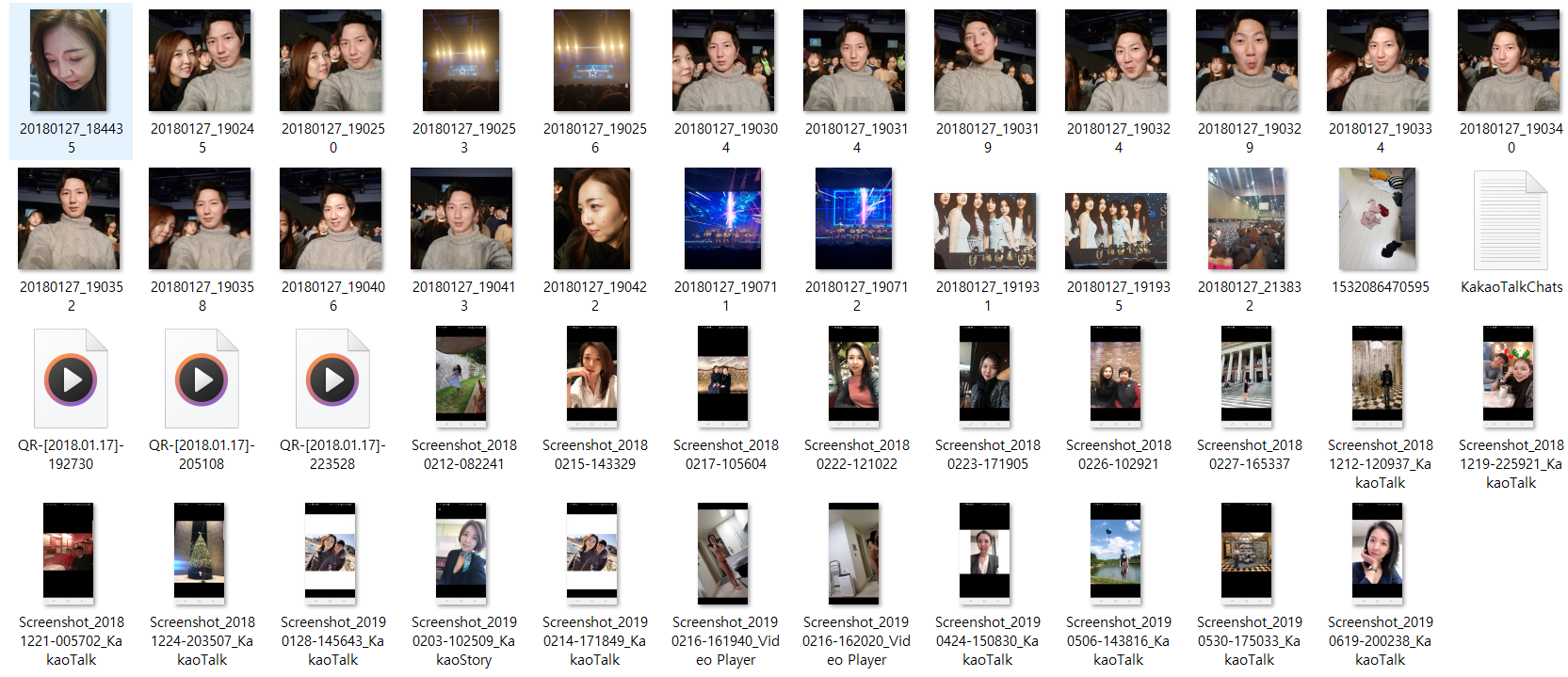The width and height of the screenshot is (1568, 677).
Task: Select Screenshot_20180212-082241
Action: click(x=461, y=377)
